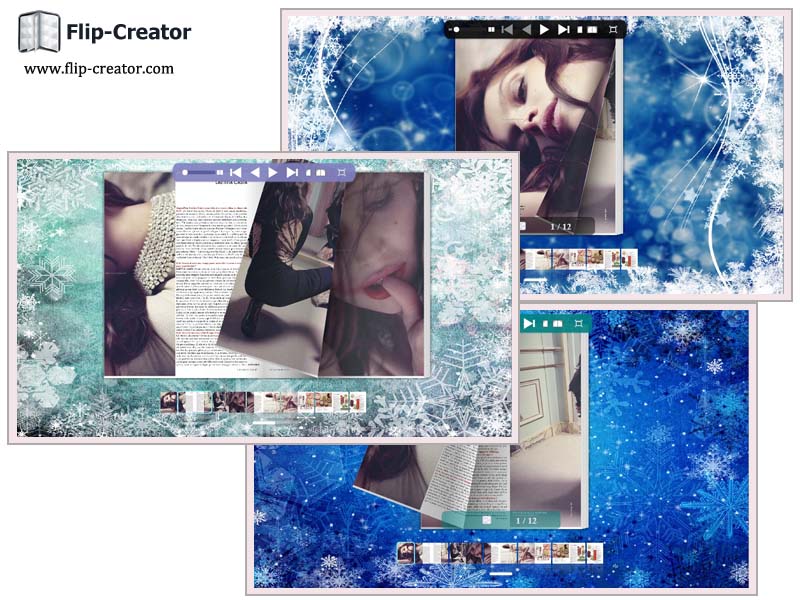The width and height of the screenshot is (800, 600).
Task: Switch to double-page view in green toolbar
Action: pos(558,324)
